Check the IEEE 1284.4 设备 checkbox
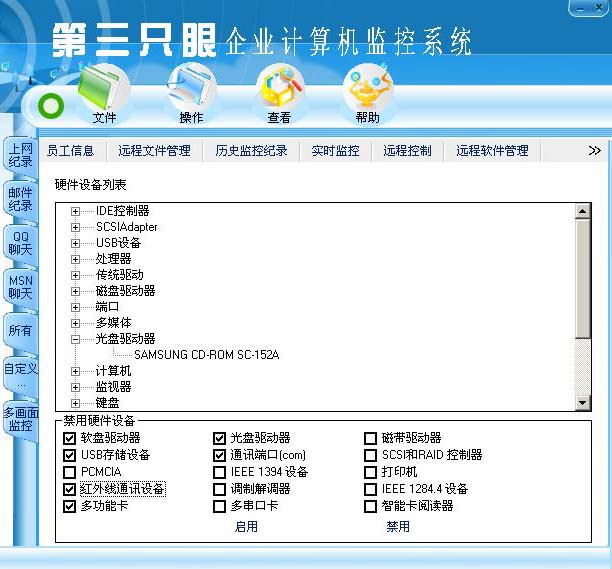The height and width of the screenshot is (569, 612). click(x=370, y=489)
